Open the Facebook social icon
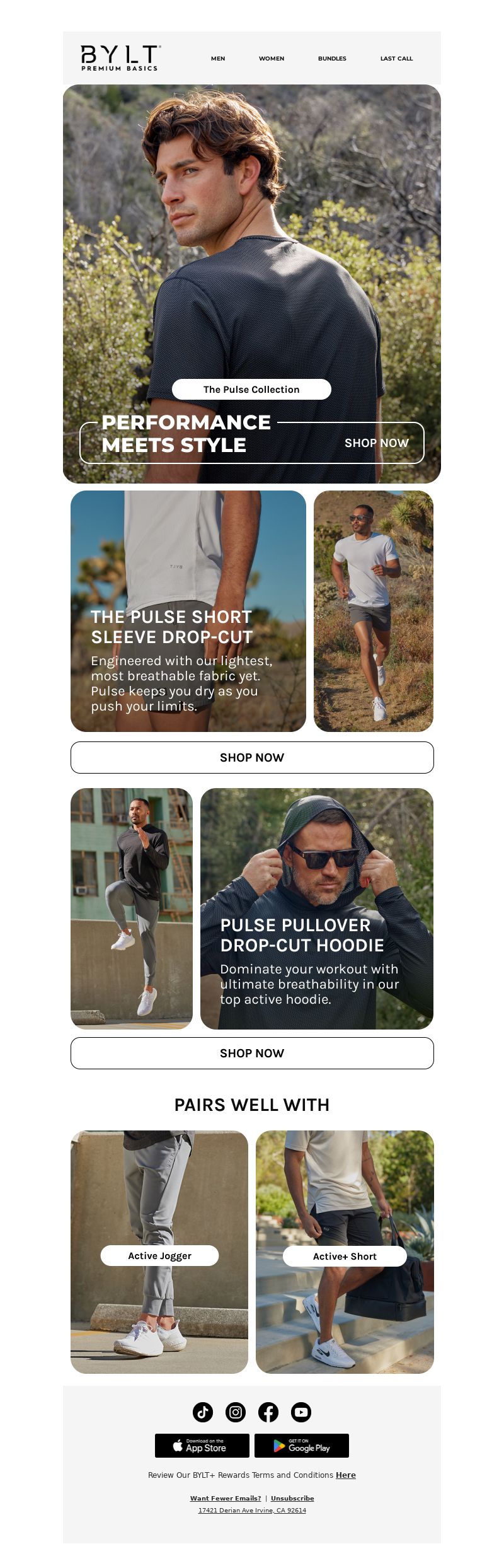This screenshot has height=1568, width=504. [x=268, y=1412]
